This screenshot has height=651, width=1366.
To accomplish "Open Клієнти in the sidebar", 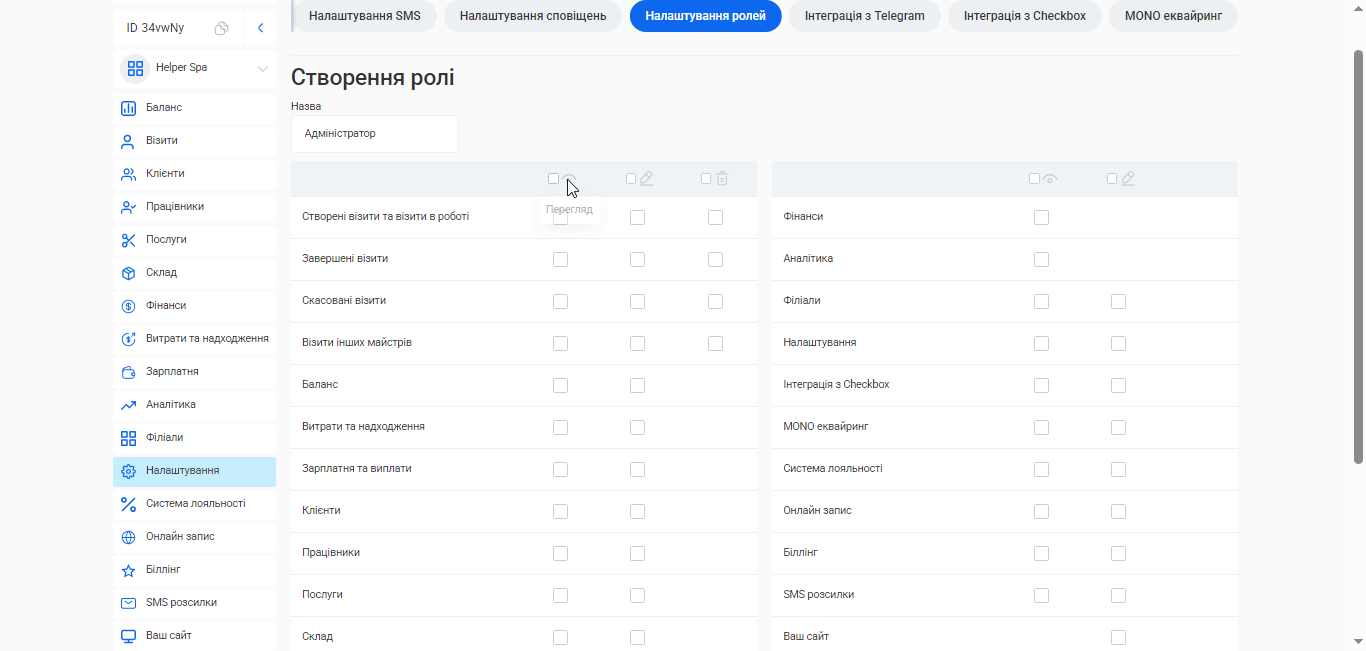I will [x=165, y=174].
